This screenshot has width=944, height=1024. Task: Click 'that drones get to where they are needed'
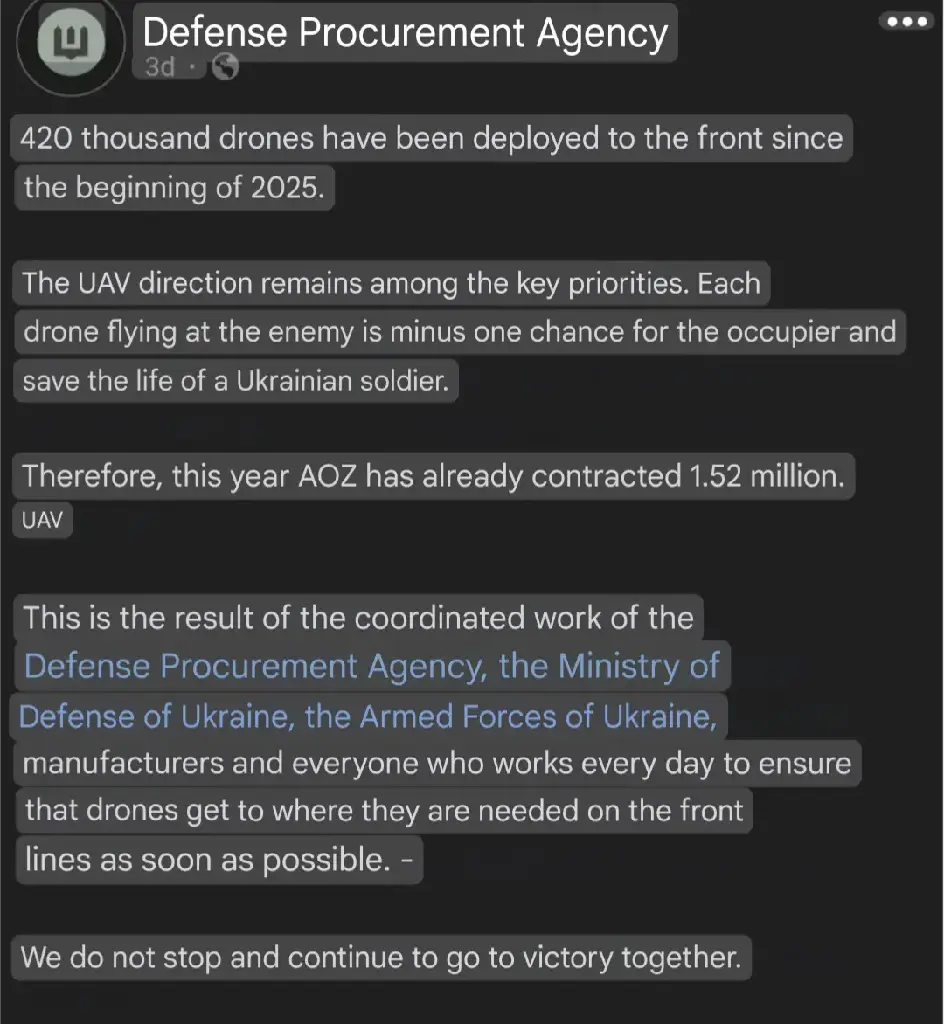pos(384,810)
